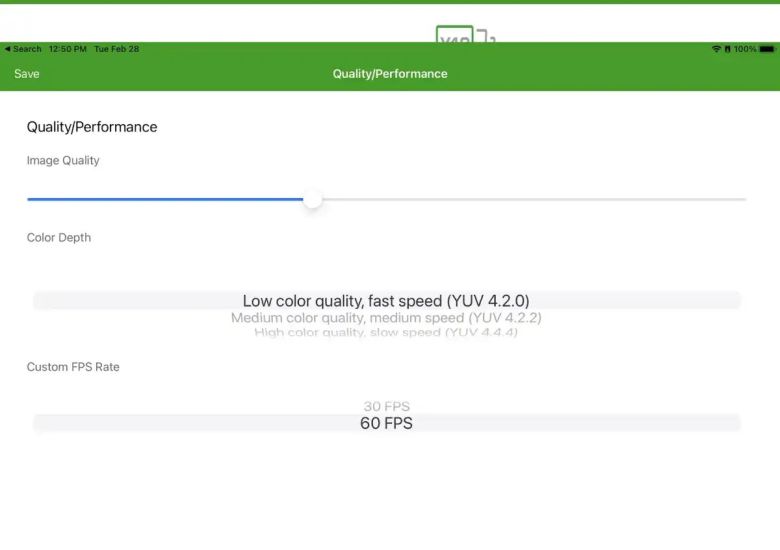Image resolution: width=780 pixels, height=550 pixels.
Task: Pick High color quality, slow speed
Action: pos(386,333)
